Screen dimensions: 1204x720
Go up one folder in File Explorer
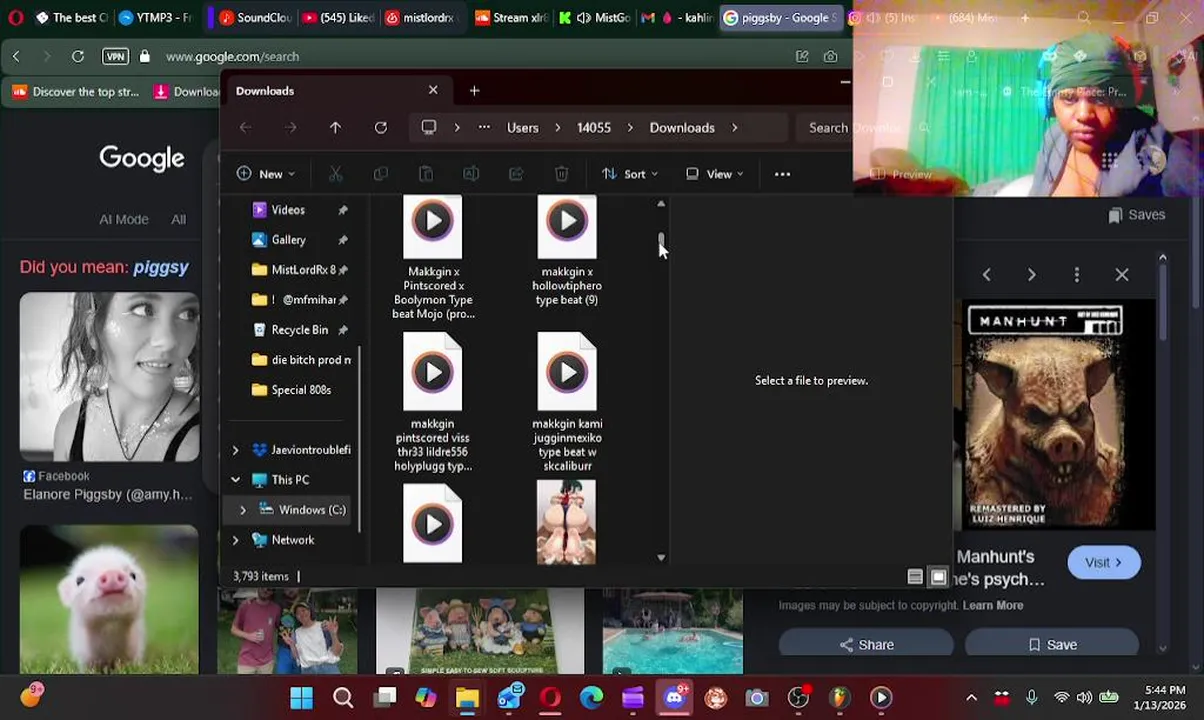click(x=335, y=128)
